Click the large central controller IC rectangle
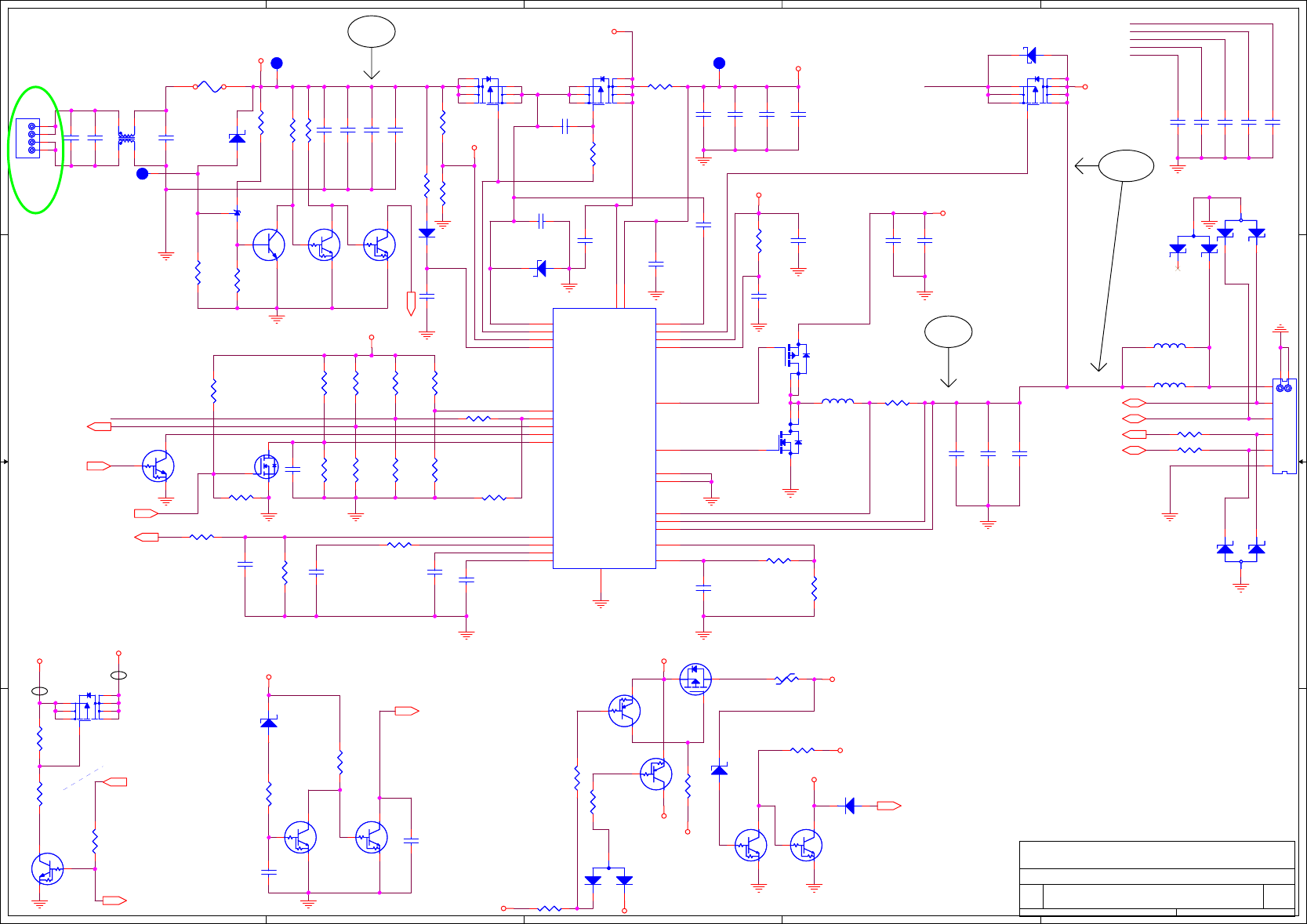 click(604, 438)
